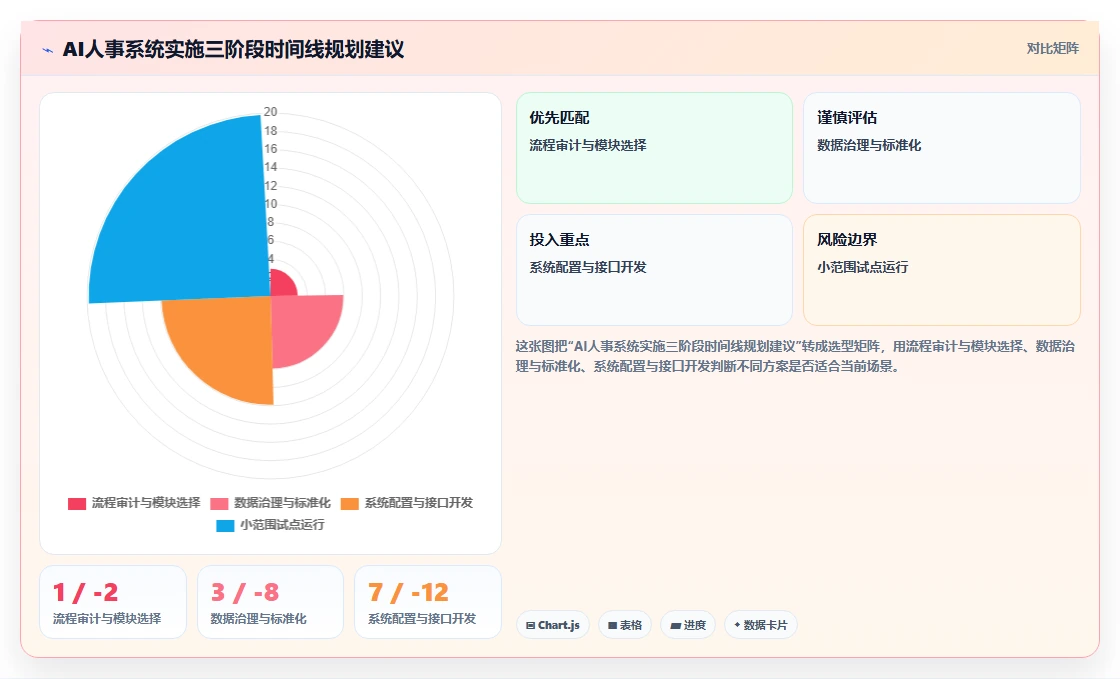Click 数据治理与标准化 text in 谨慎评估 card
1120x679 pixels.
point(869,145)
